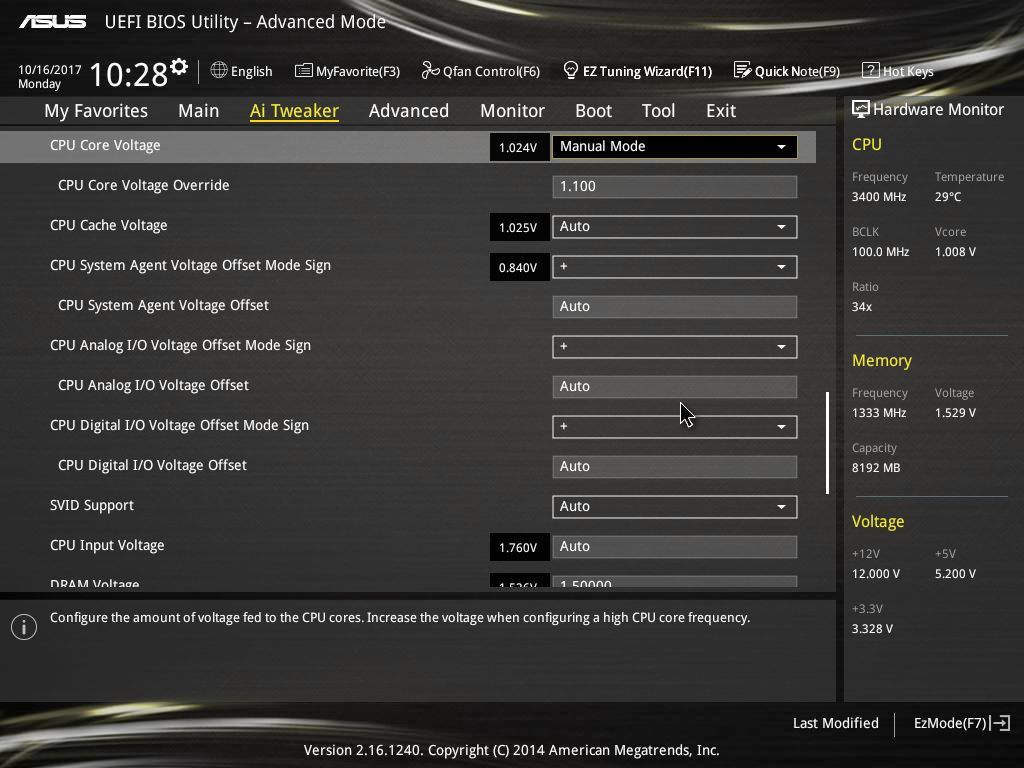
Task: Click the 1333 MHz memory frequency value
Action: (x=879, y=413)
